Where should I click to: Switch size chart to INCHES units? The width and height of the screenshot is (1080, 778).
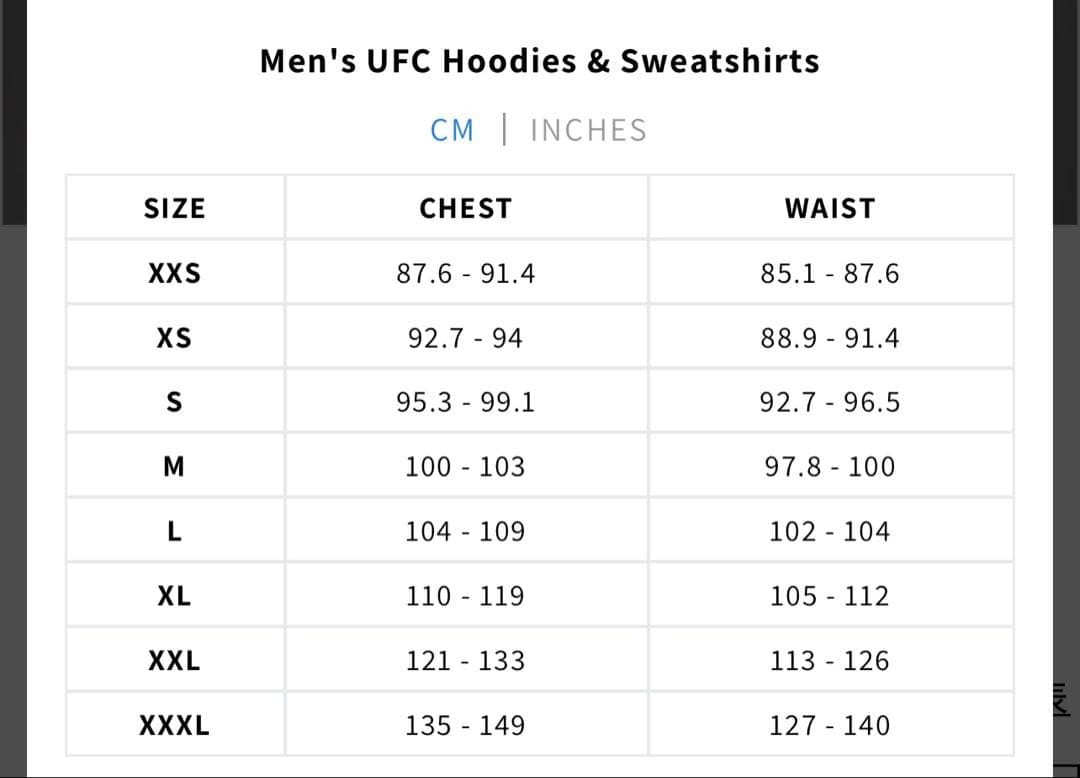[x=588, y=130]
